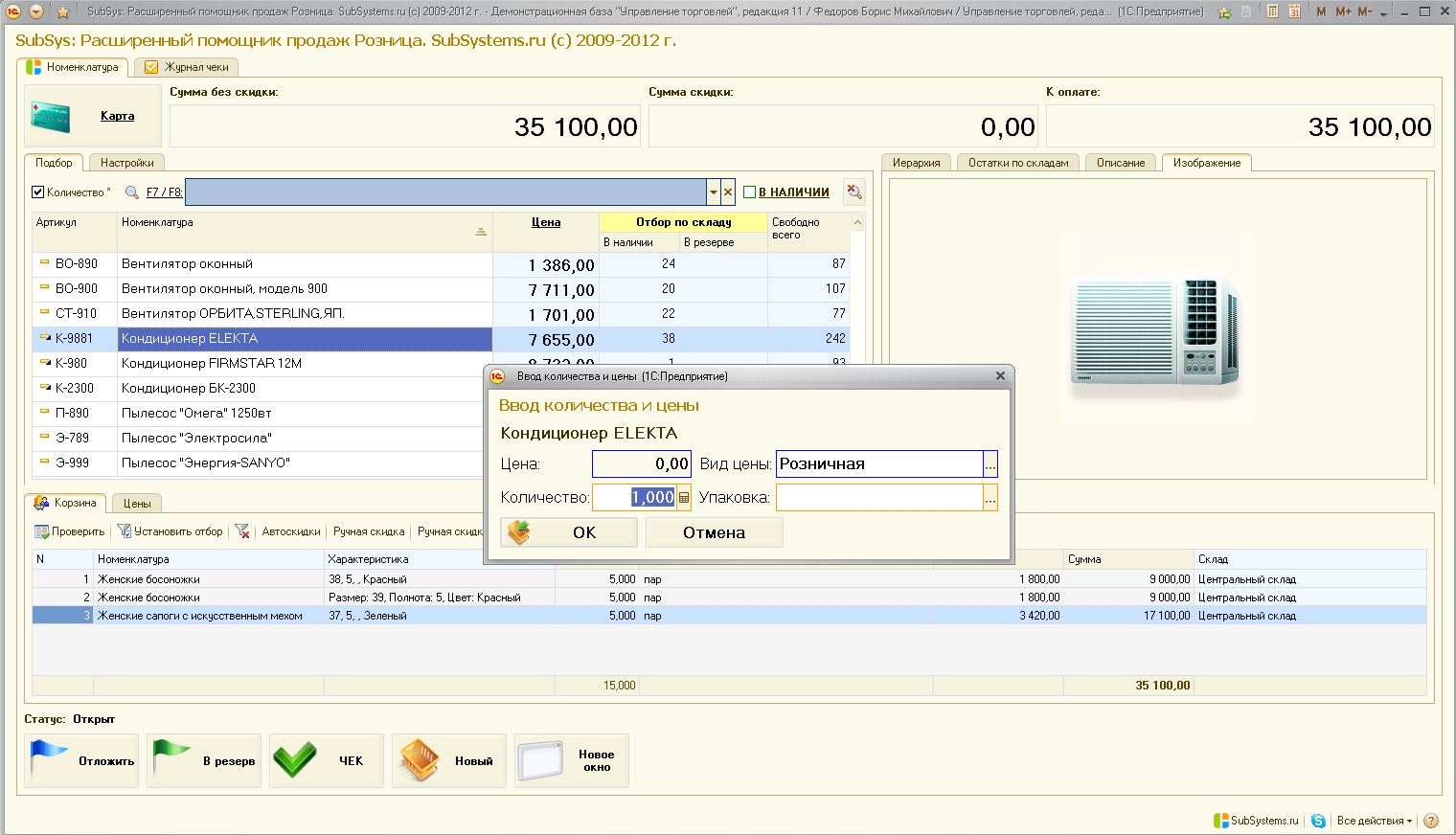Clear the search field with the X button
The image size is (1456, 835).
pos(728,192)
